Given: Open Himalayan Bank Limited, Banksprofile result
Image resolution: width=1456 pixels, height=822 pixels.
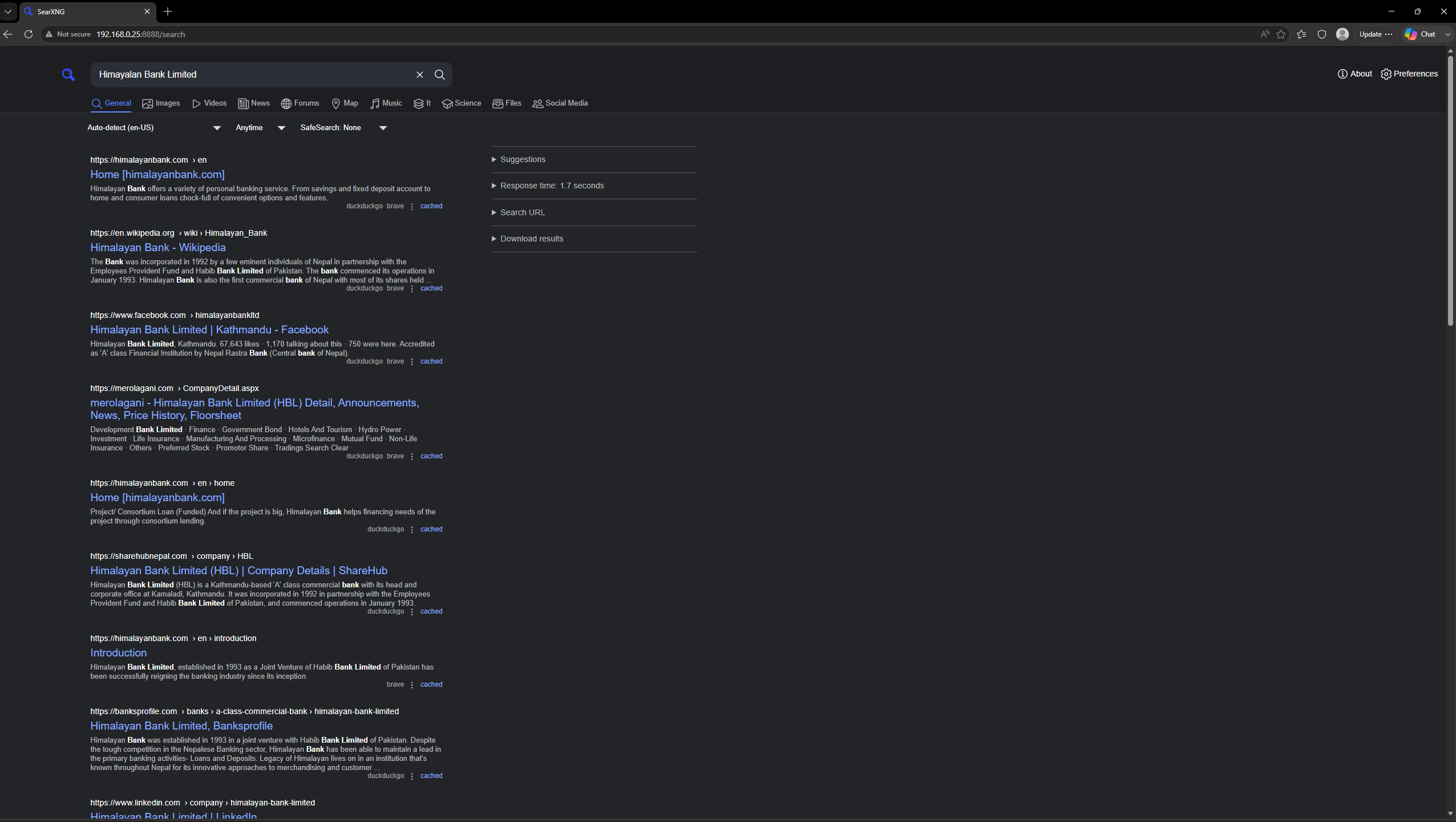Looking at the screenshot, I should point(181,726).
